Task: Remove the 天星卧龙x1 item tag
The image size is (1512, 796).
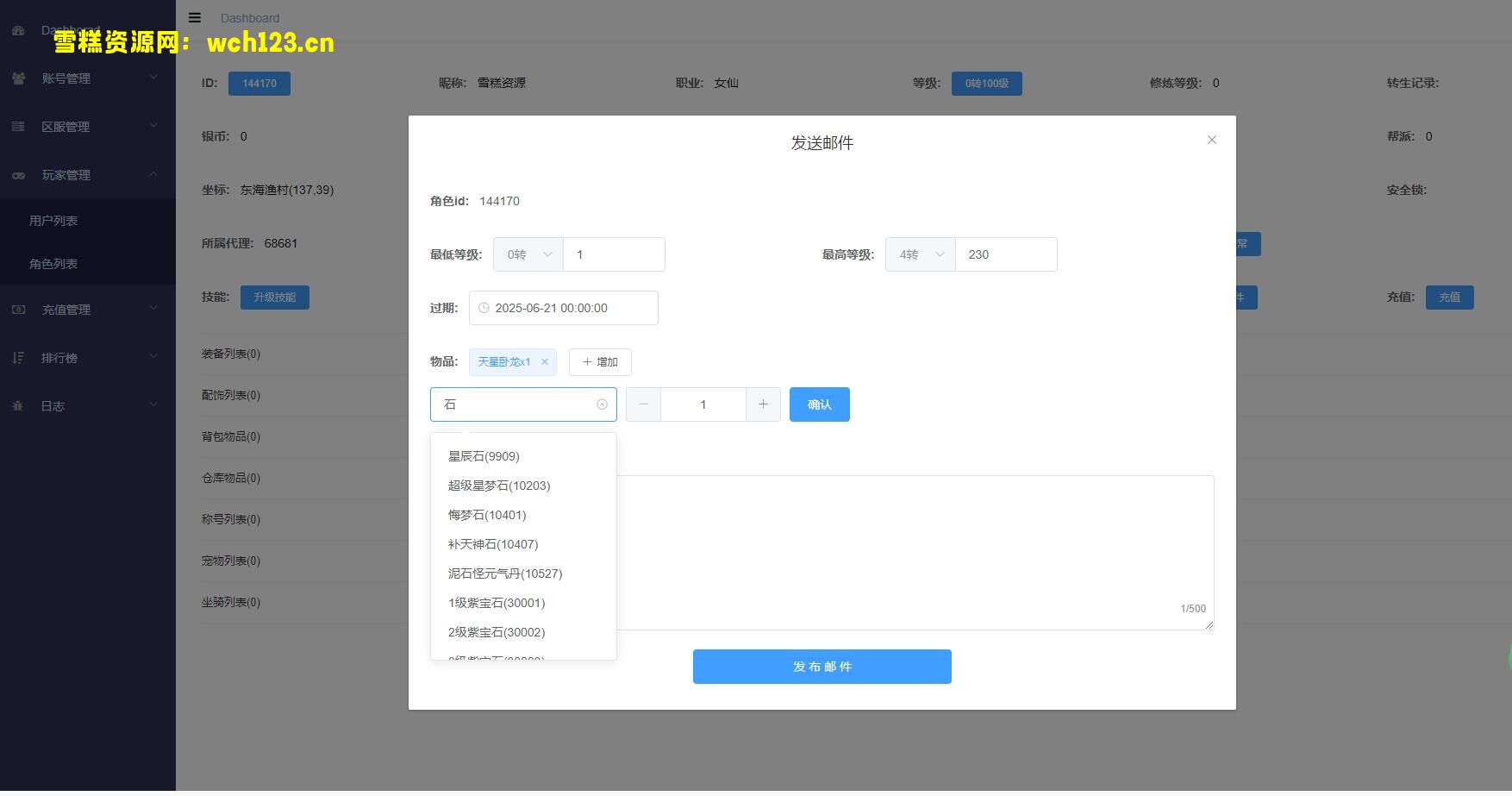Action: (x=545, y=362)
